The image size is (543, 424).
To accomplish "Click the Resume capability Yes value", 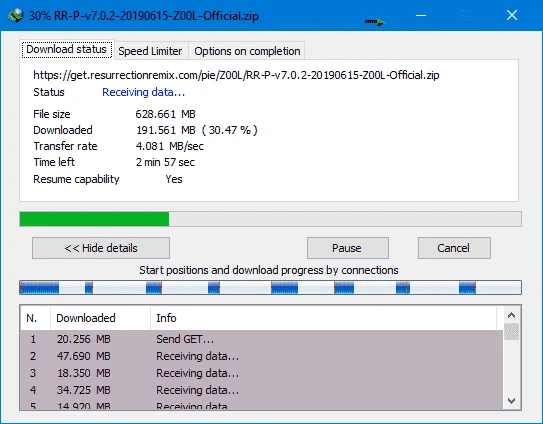I will coord(174,179).
